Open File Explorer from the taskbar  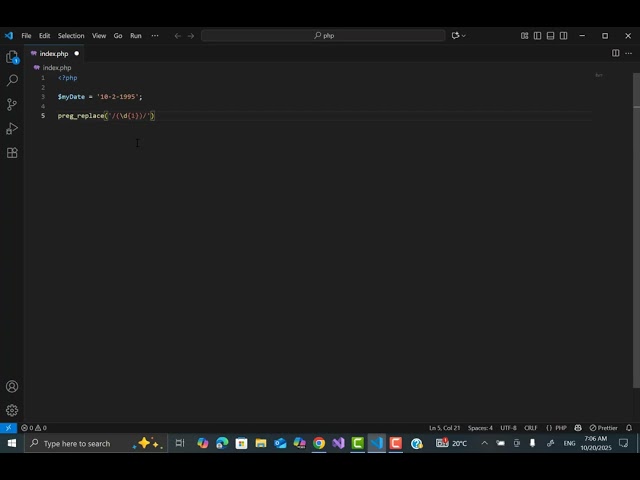pos(261,443)
